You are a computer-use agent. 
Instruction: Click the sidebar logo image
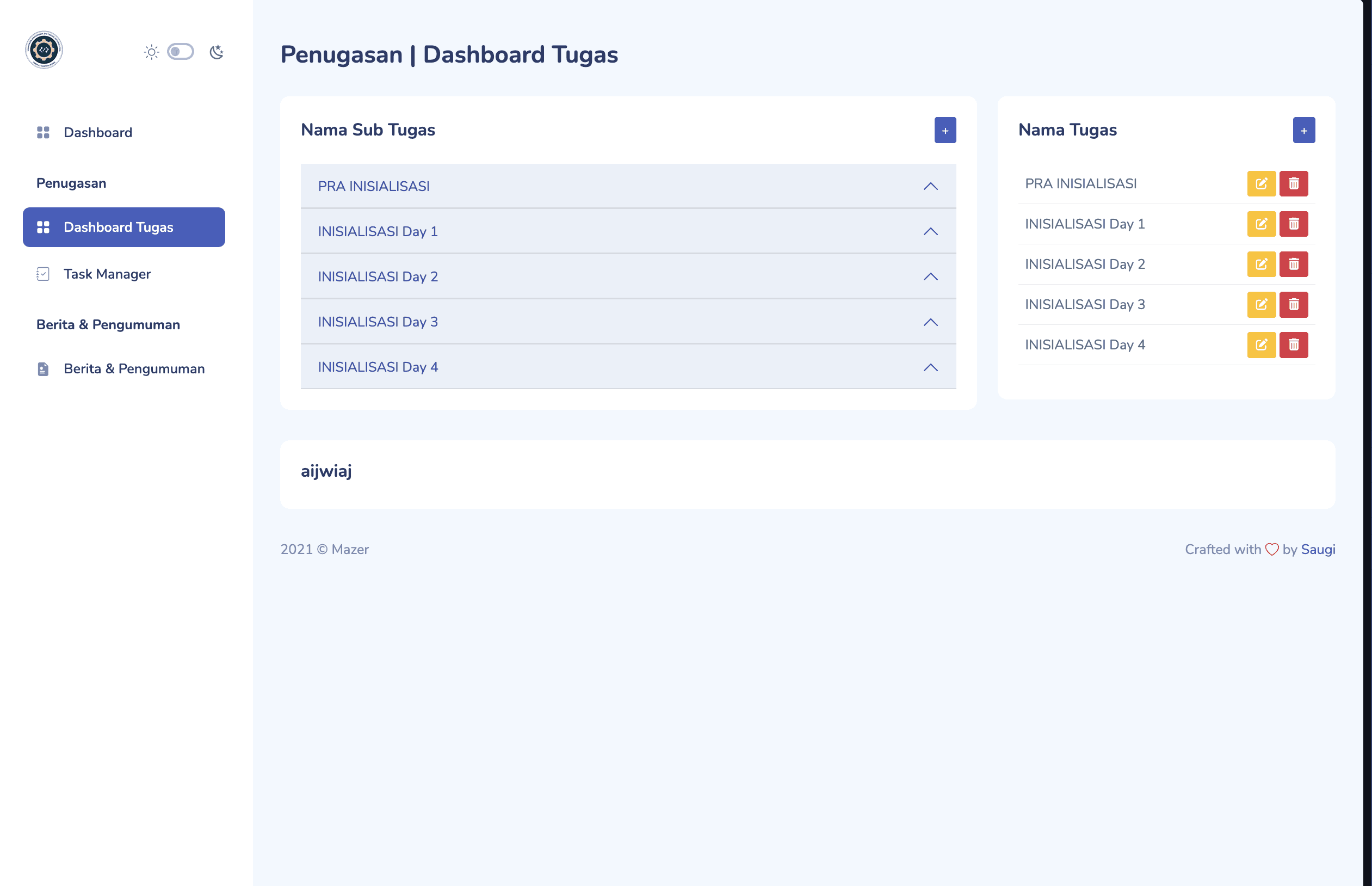click(x=44, y=50)
